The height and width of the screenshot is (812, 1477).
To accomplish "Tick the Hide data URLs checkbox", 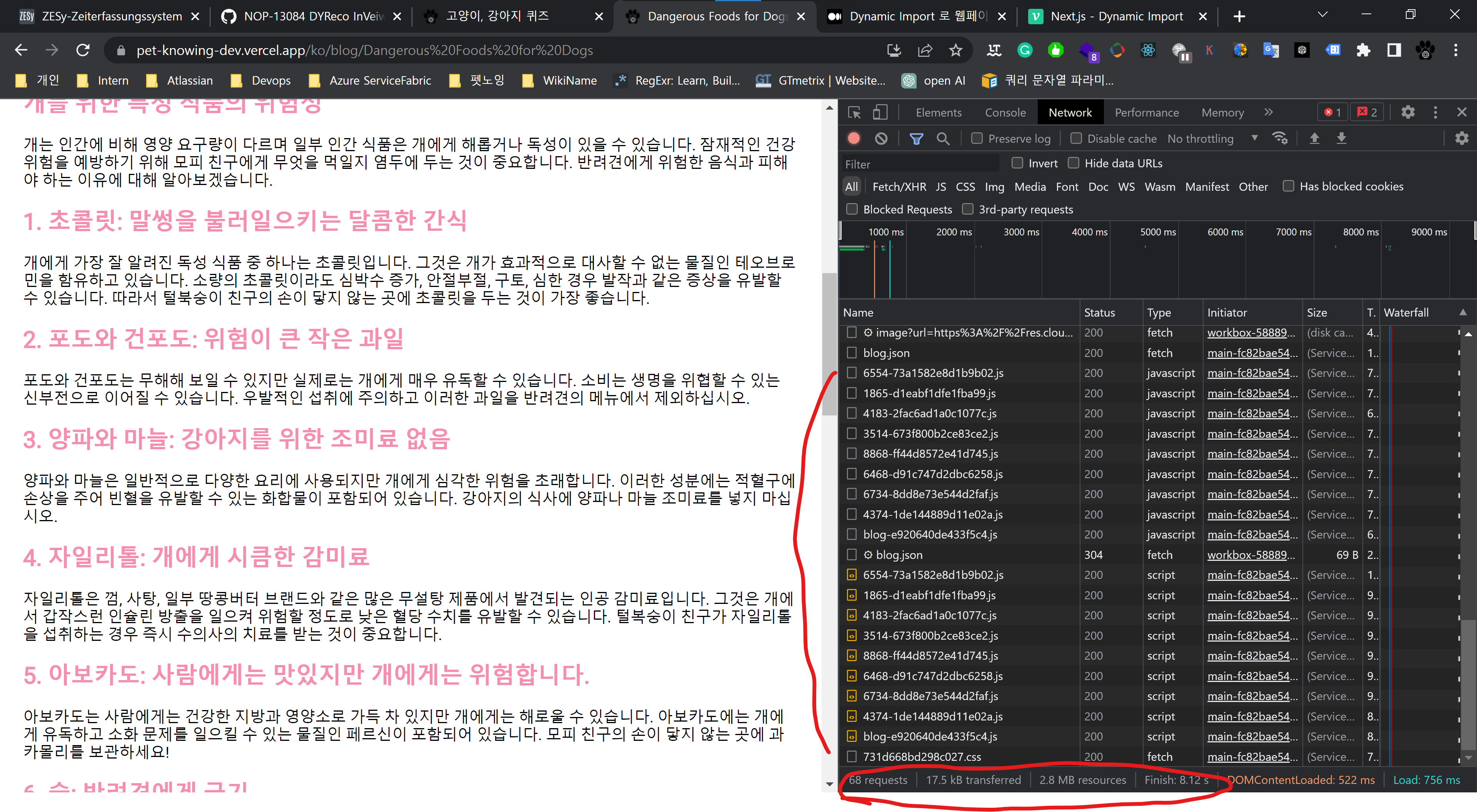I will tap(1074, 163).
